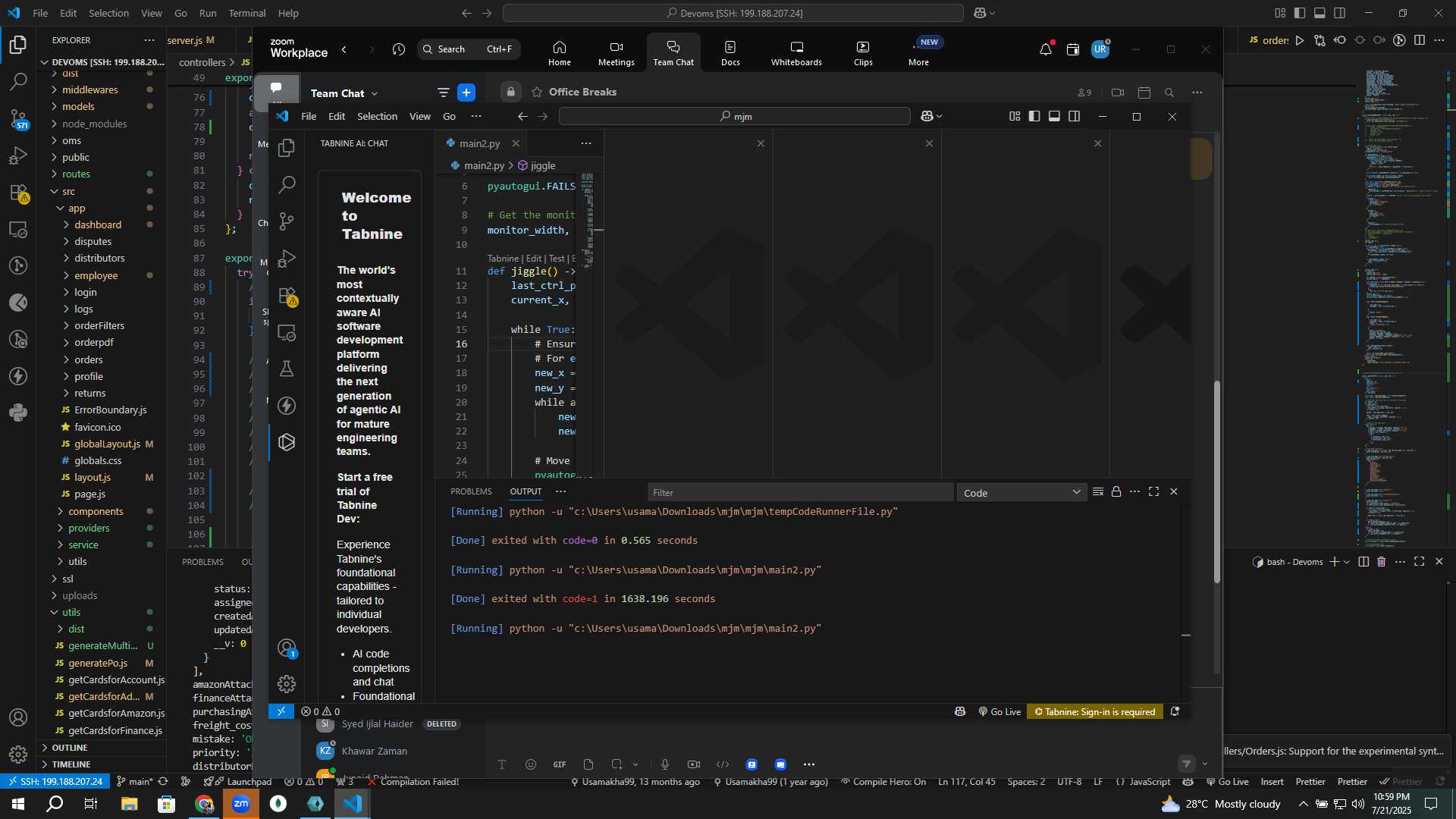The width and height of the screenshot is (1456, 819).
Task: Open emoji picker in Zoom chat toolbar
Action: (530, 764)
